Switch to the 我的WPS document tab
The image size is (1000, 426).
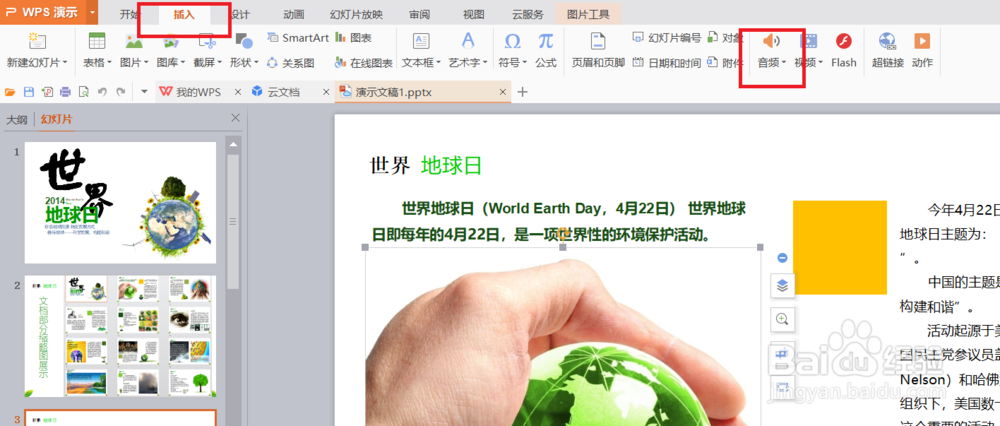[x=198, y=92]
